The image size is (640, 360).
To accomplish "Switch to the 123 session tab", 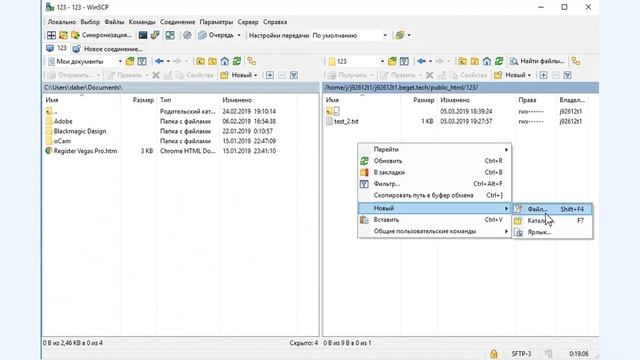I will [x=57, y=49].
